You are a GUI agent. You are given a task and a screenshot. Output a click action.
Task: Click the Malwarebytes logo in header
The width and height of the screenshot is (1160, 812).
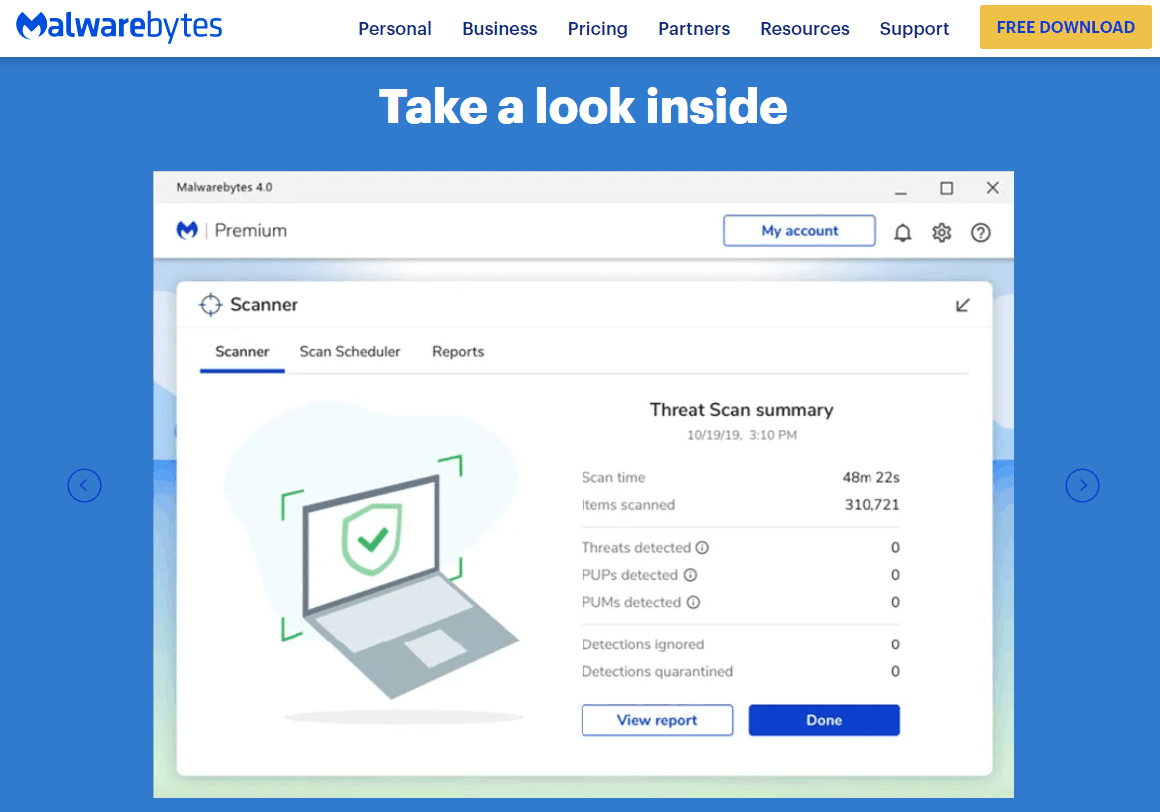pos(119,27)
